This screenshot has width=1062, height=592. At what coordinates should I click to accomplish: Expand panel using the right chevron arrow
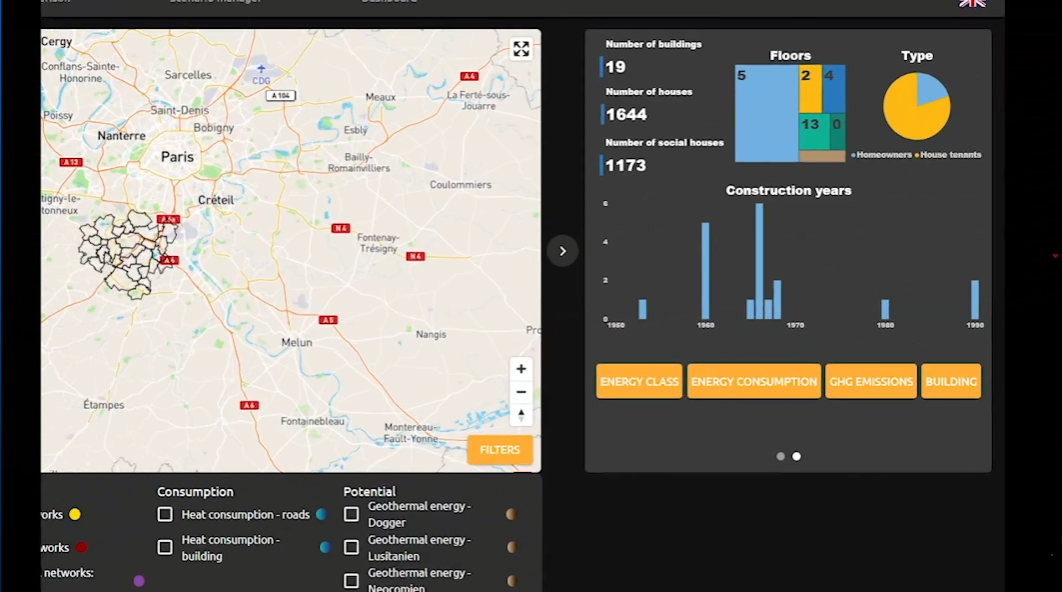point(563,251)
